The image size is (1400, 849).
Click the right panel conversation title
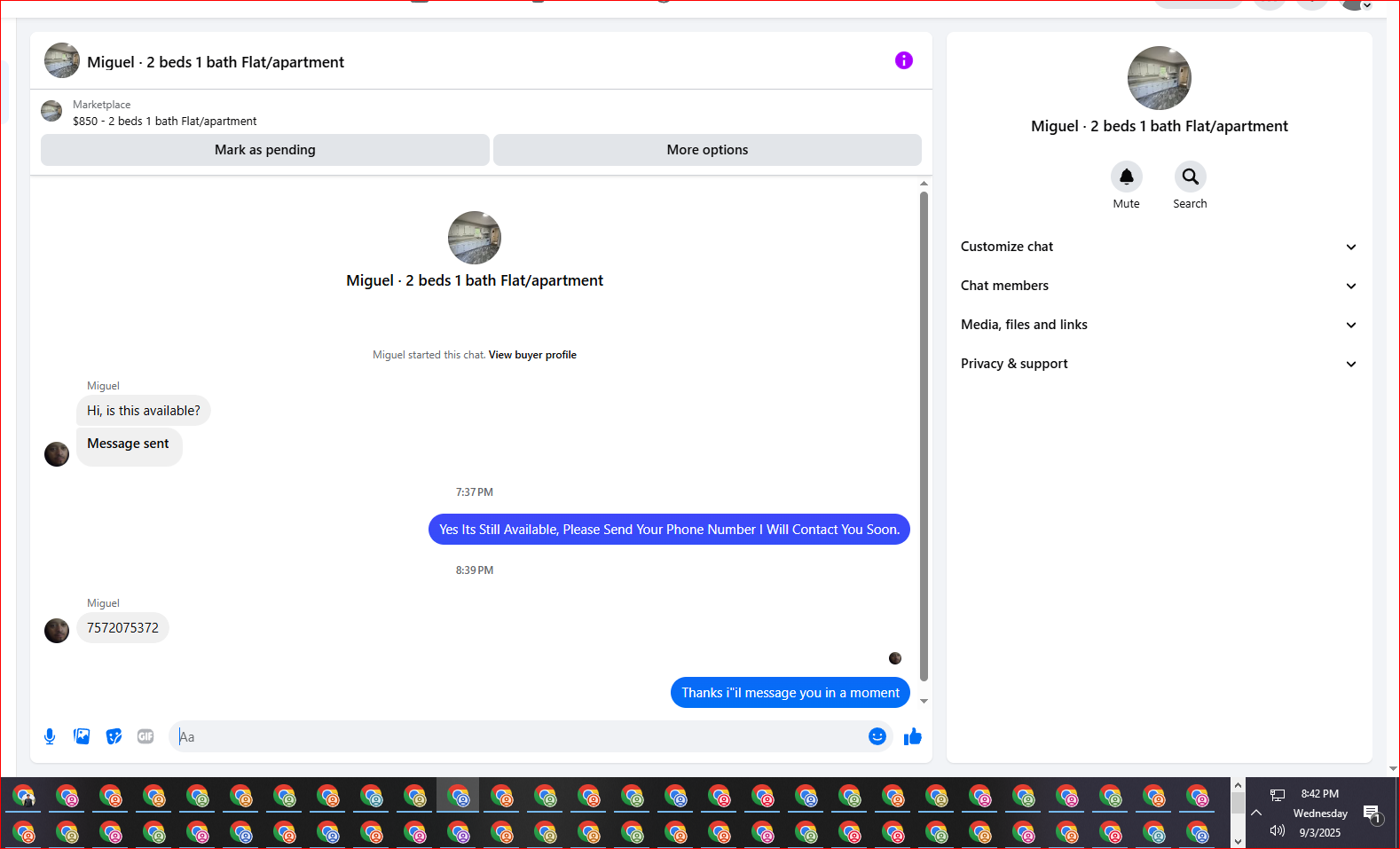click(1160, 126)
